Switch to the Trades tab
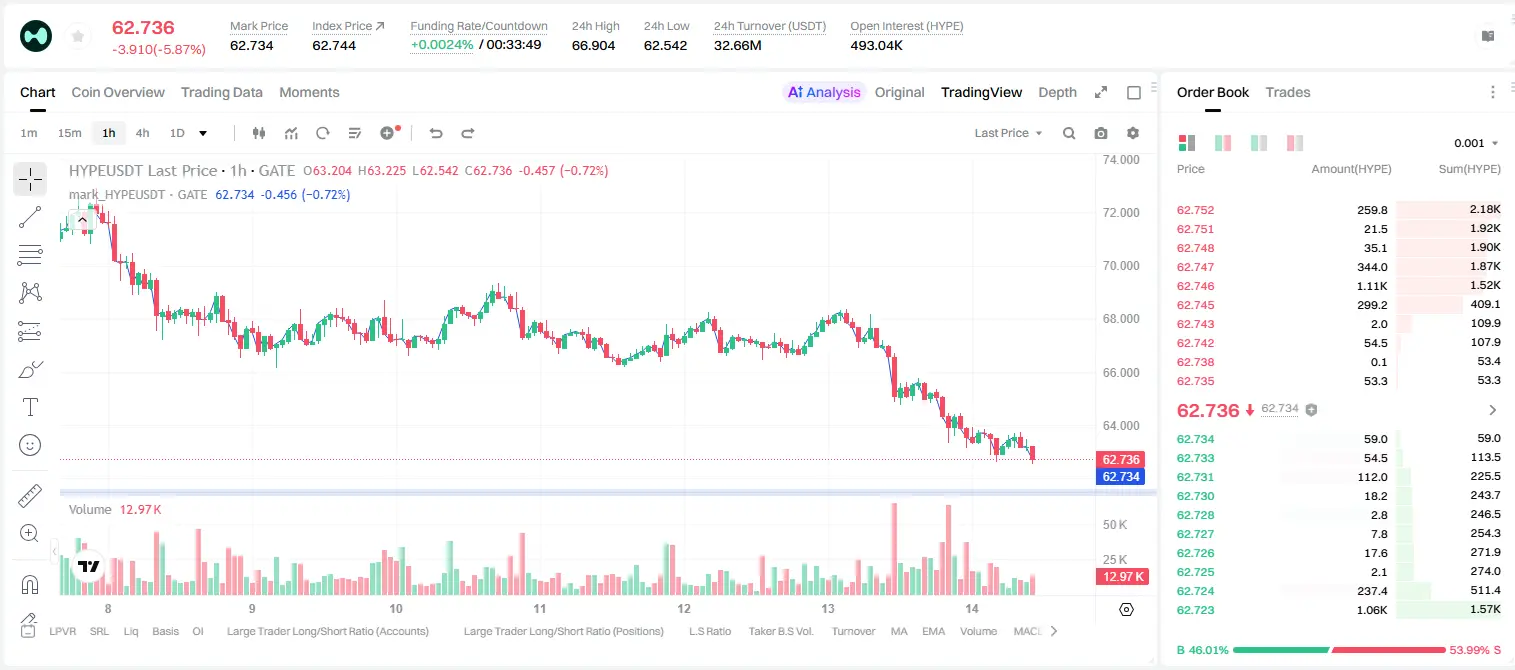Viewport: 1515px width, 670px height. (x=1287, y=92)
